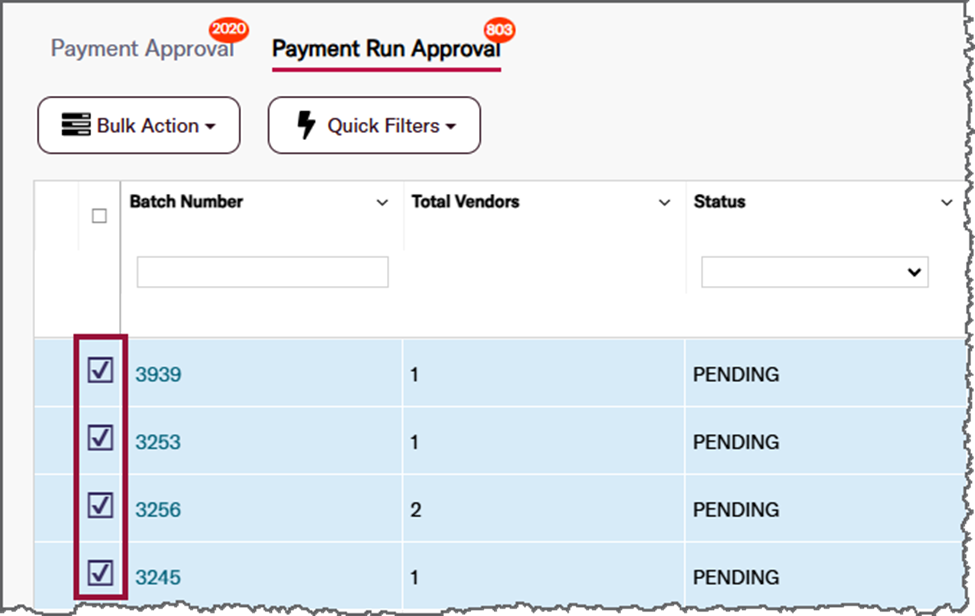Follow the batch 3256 link

click(158, 510)
